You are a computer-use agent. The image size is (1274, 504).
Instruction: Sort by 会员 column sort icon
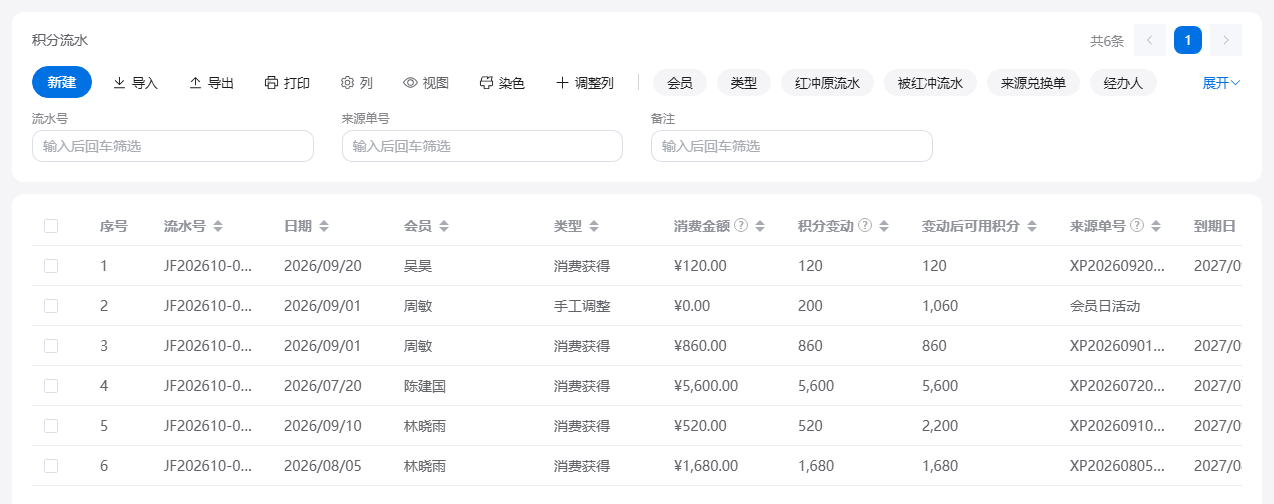coord(444,227)
